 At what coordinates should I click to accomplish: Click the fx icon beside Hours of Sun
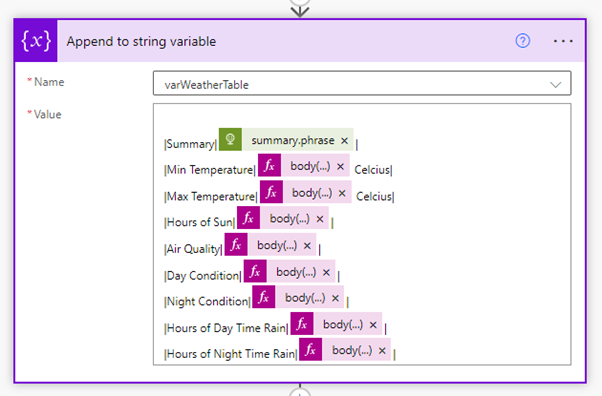click(x=248, y=218)
